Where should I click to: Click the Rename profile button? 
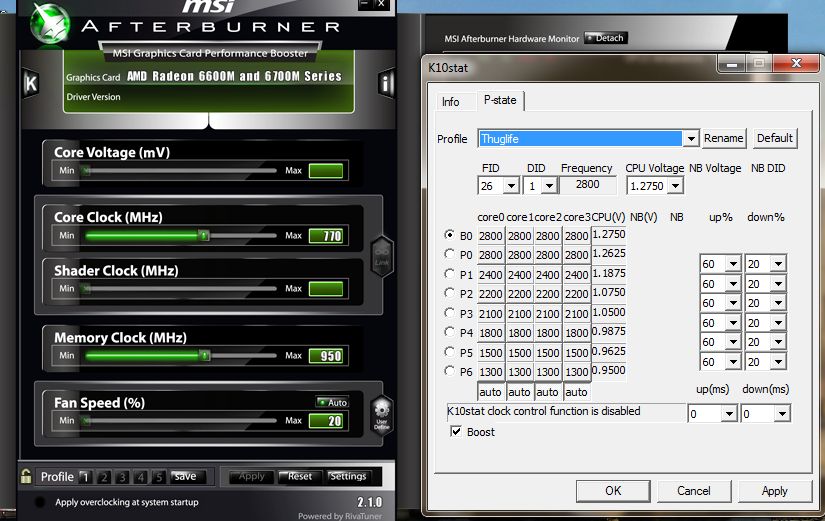723,138
